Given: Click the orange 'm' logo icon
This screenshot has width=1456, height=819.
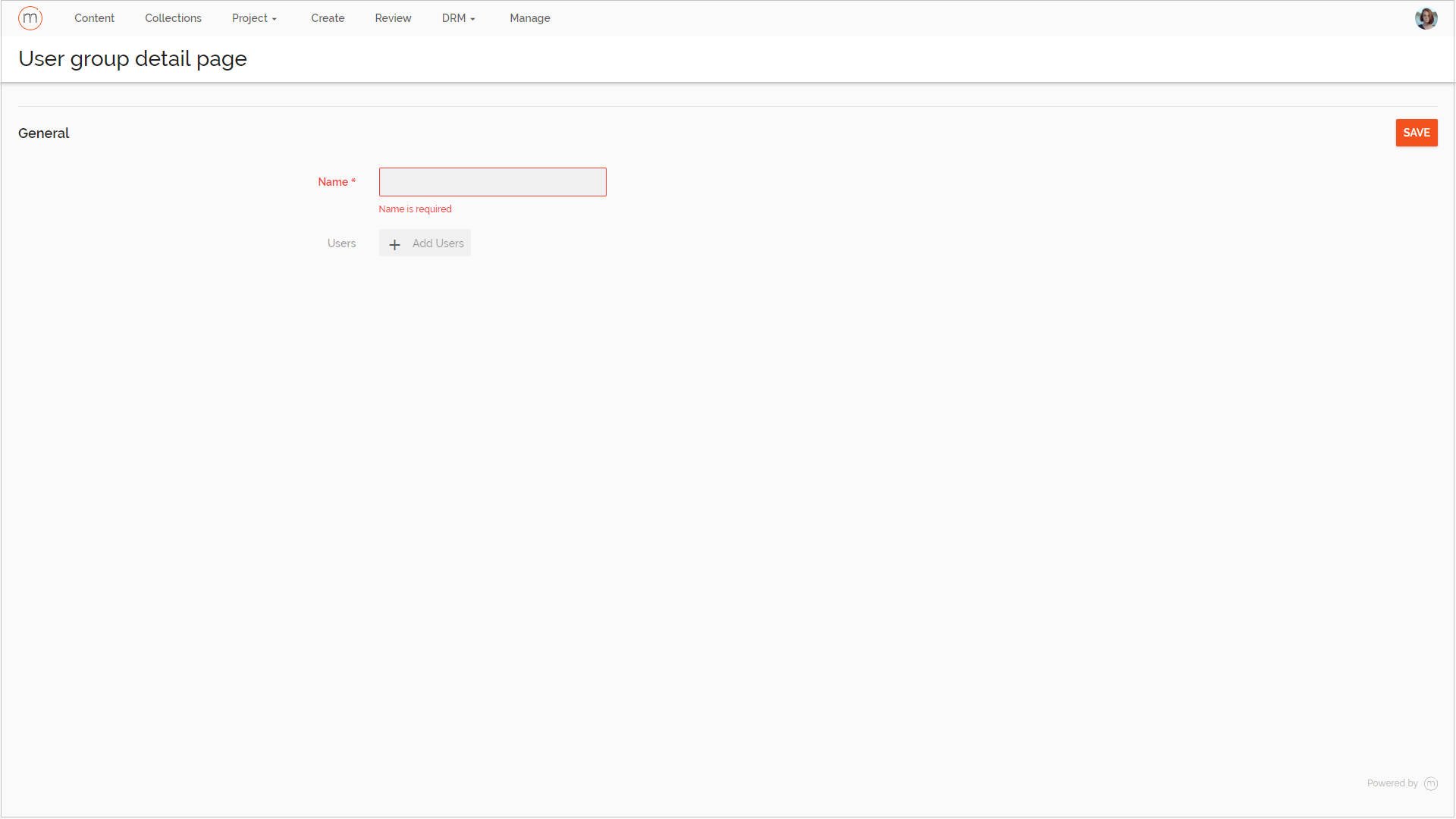Looking at the screenshot, I should 30,18.
